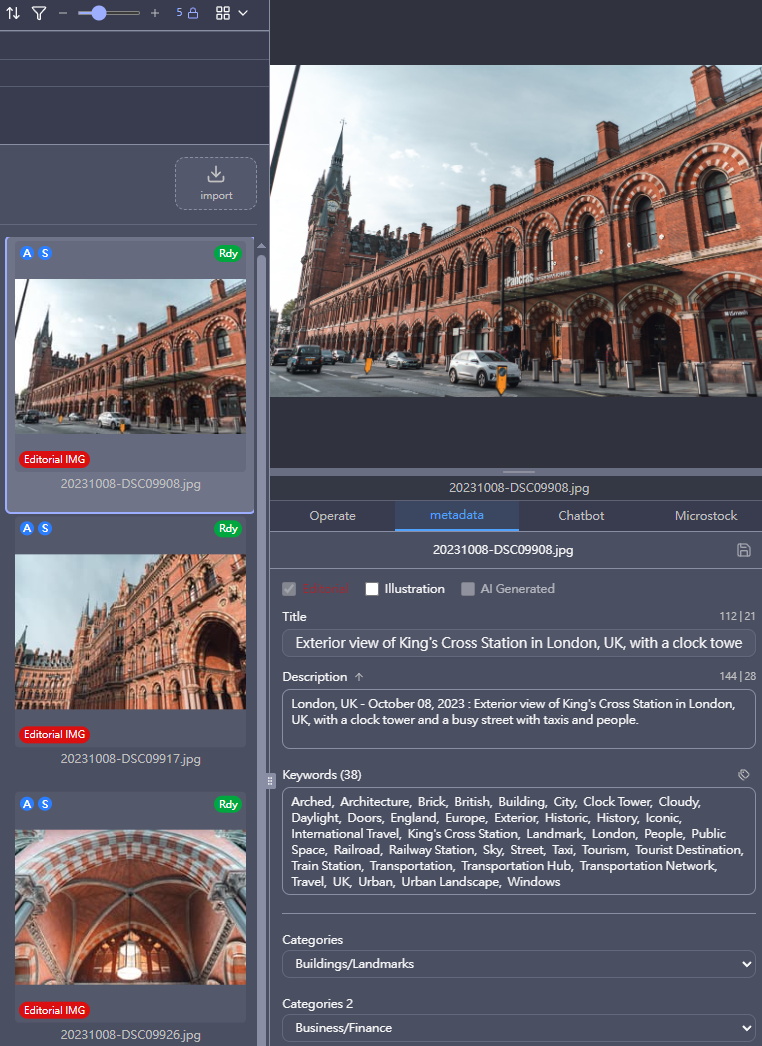
Task: Click the large St Pancras preview image
Action: pyautogui.click(x=516, y=231)
